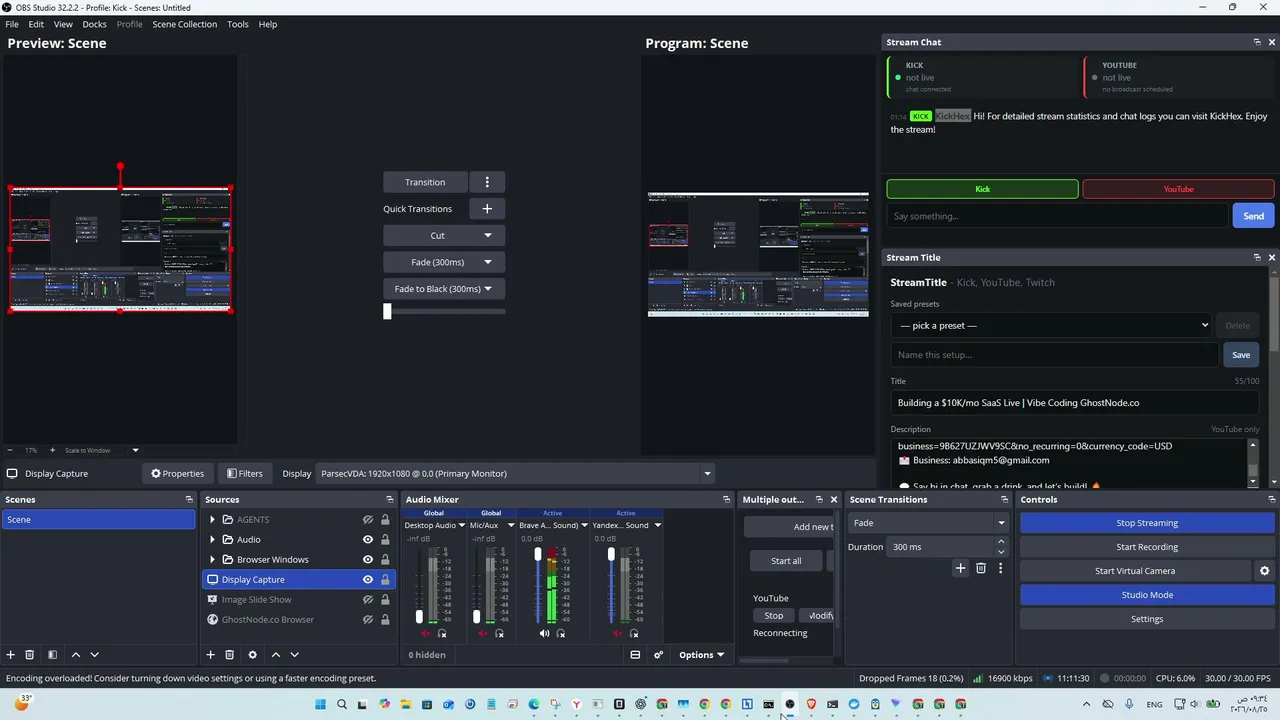
Task: Float the Stream Chat dock
Action: coord(1257,42)
